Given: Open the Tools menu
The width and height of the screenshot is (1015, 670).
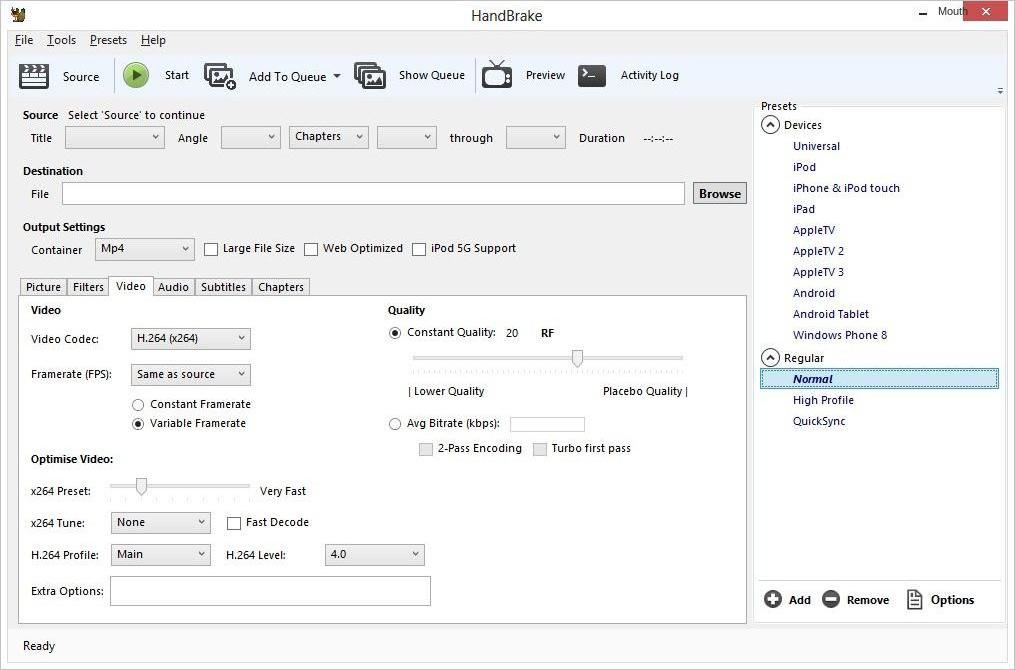Looking at the screenshot, I should pos(61,40).
